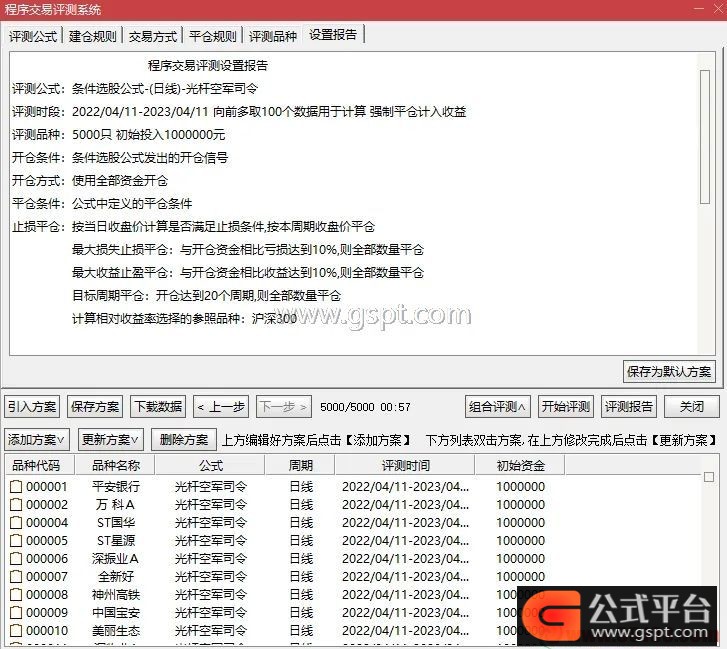Click the 周期 column header
This screenshot has height=649, width=727.
coord(300,465)
